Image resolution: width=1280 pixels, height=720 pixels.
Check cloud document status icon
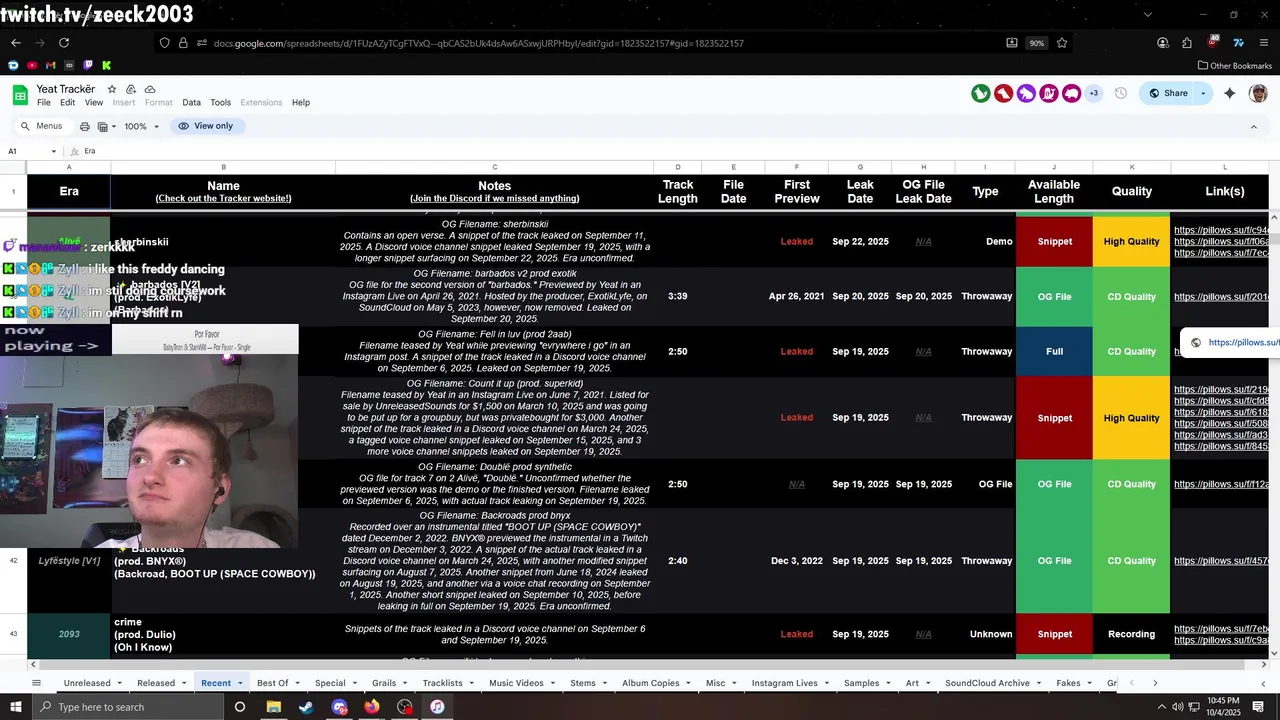pyautogui.click(x=150, y=89)
